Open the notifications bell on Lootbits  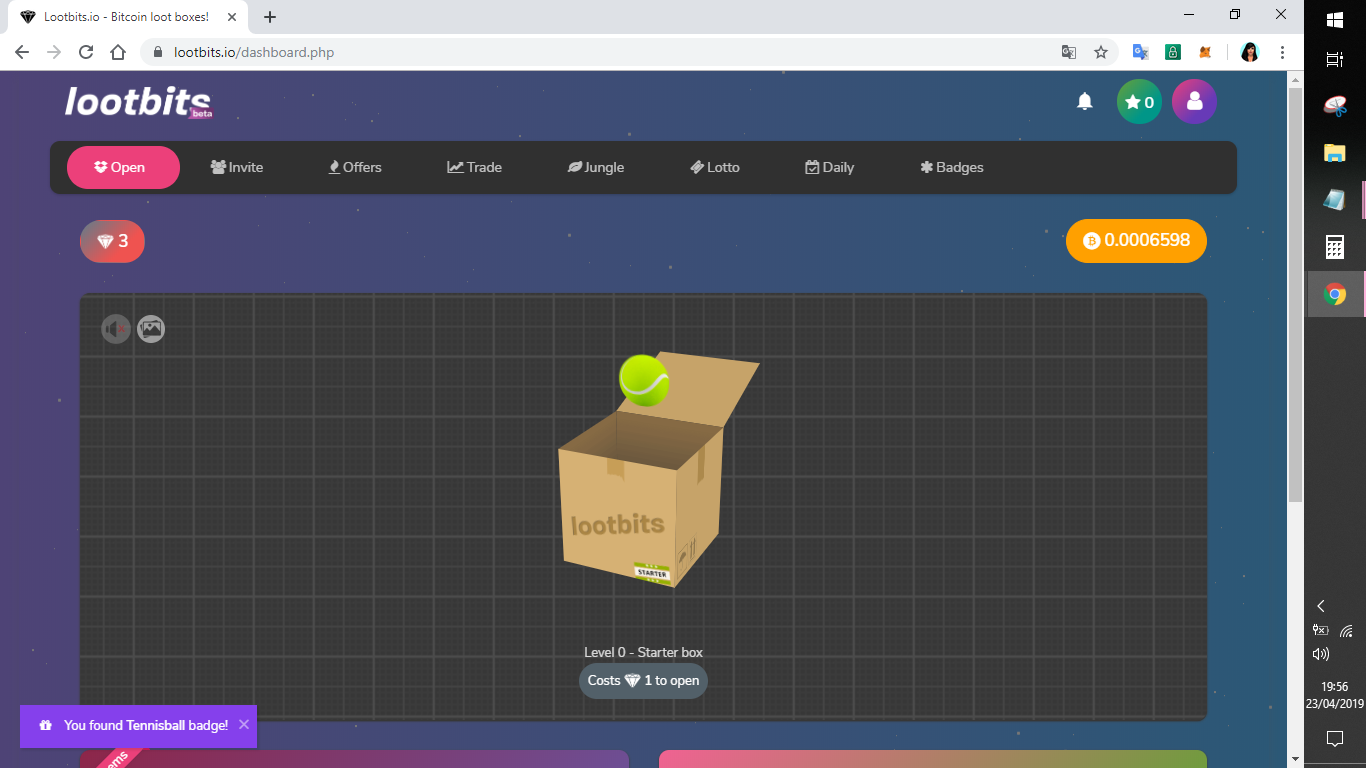1084,101
